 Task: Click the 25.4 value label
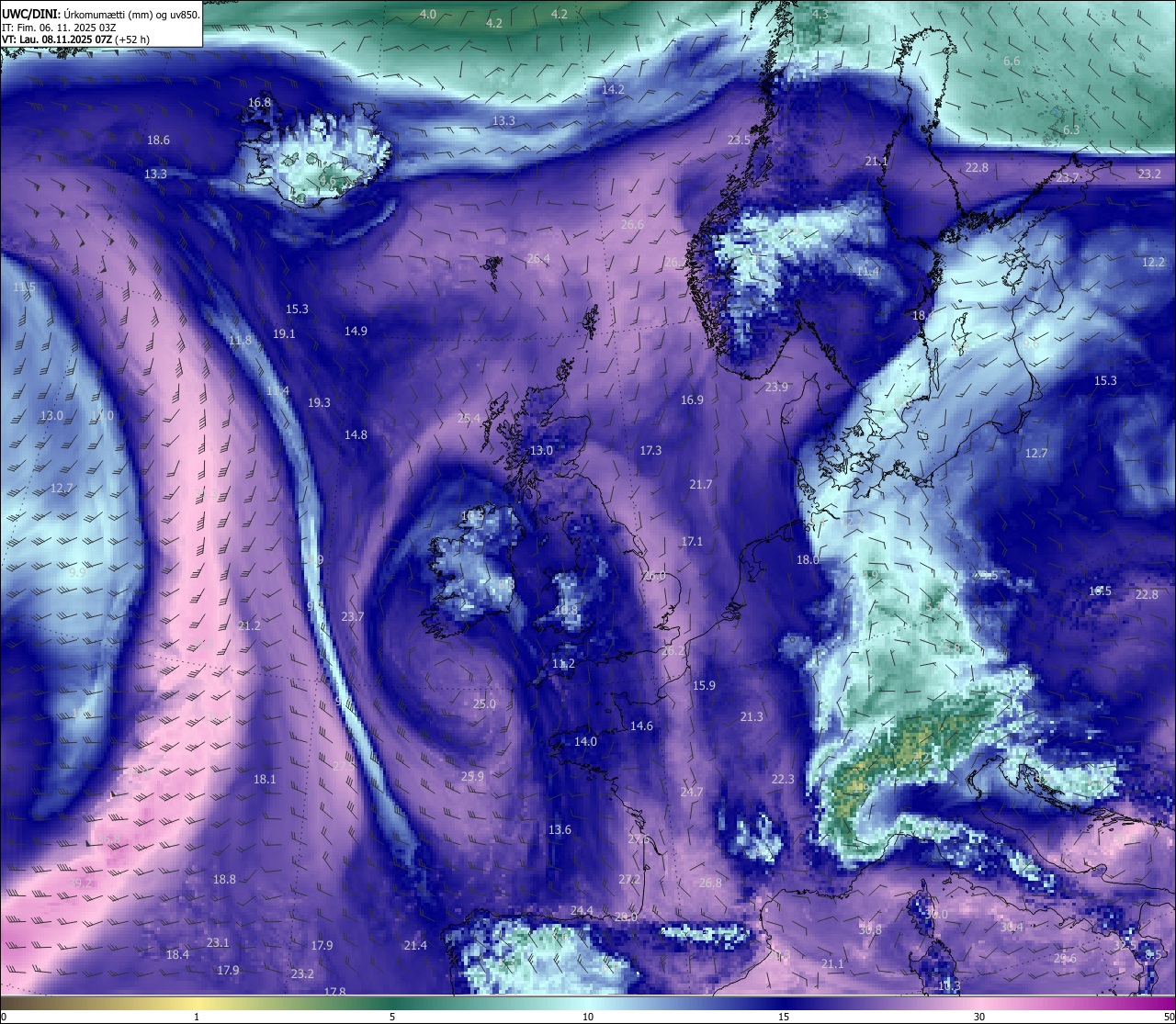click(469, 419)
